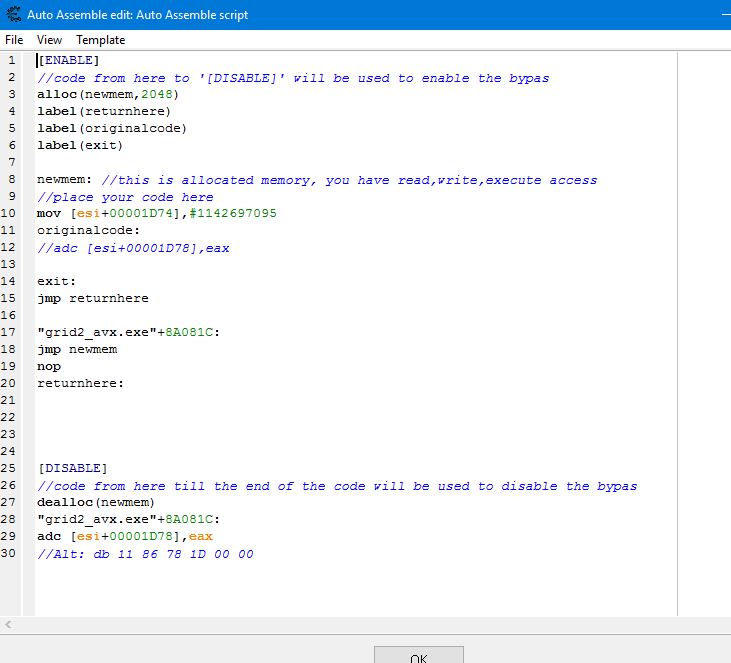Image resolution: width=731 pixels, height=663 pixels.
Task: Click the 'nop' instruction line
Action: click(49, 366)
